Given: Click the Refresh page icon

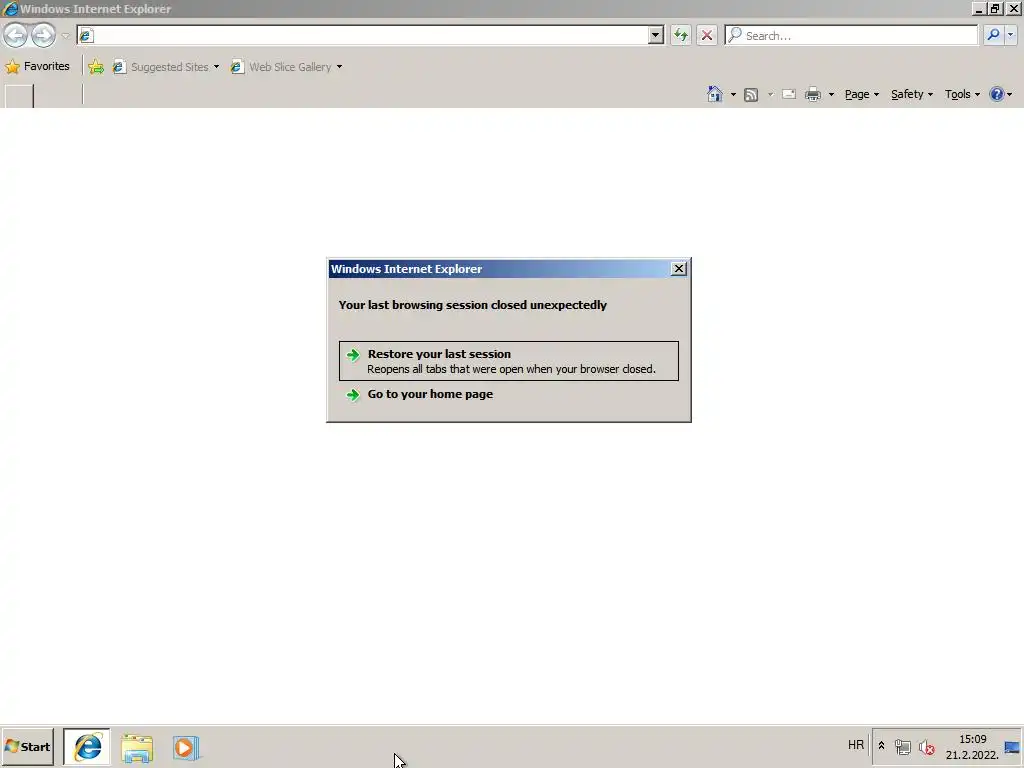Looking at the screenshot, I should tap(680, 35).
